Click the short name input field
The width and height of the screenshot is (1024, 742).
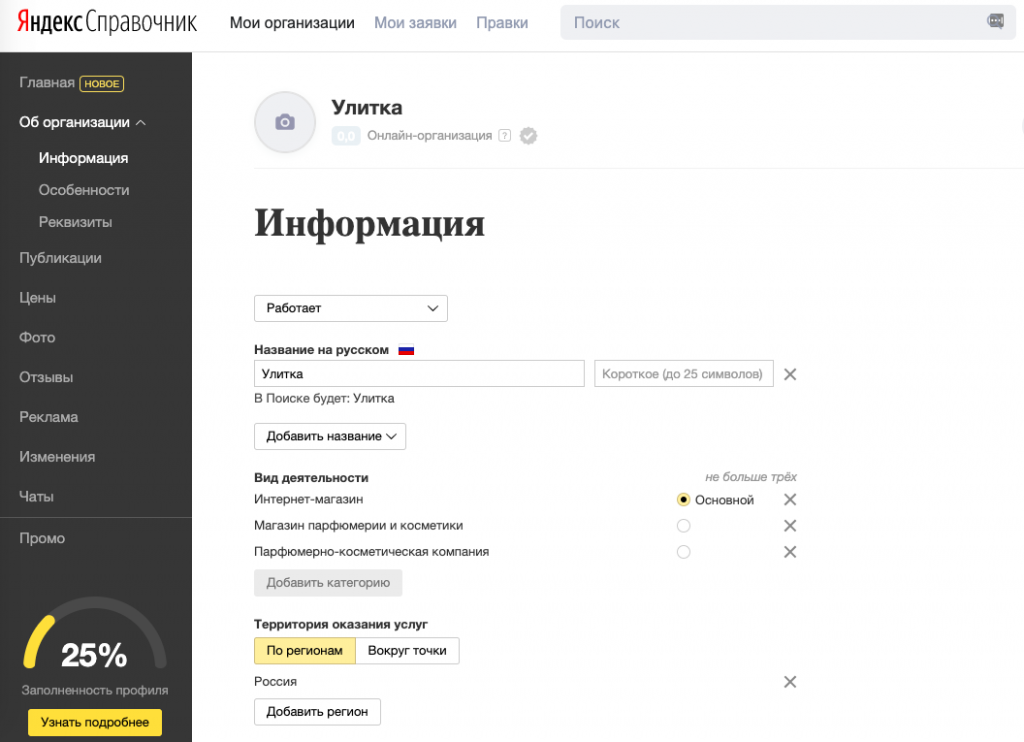click(684, 374)
